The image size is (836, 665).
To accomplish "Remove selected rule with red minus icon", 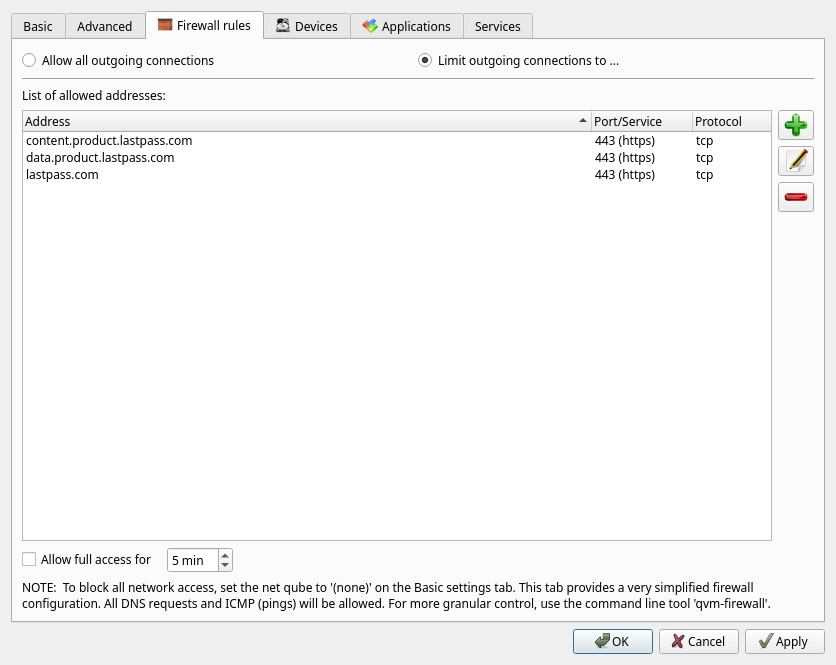I will (x=795, y=197).
